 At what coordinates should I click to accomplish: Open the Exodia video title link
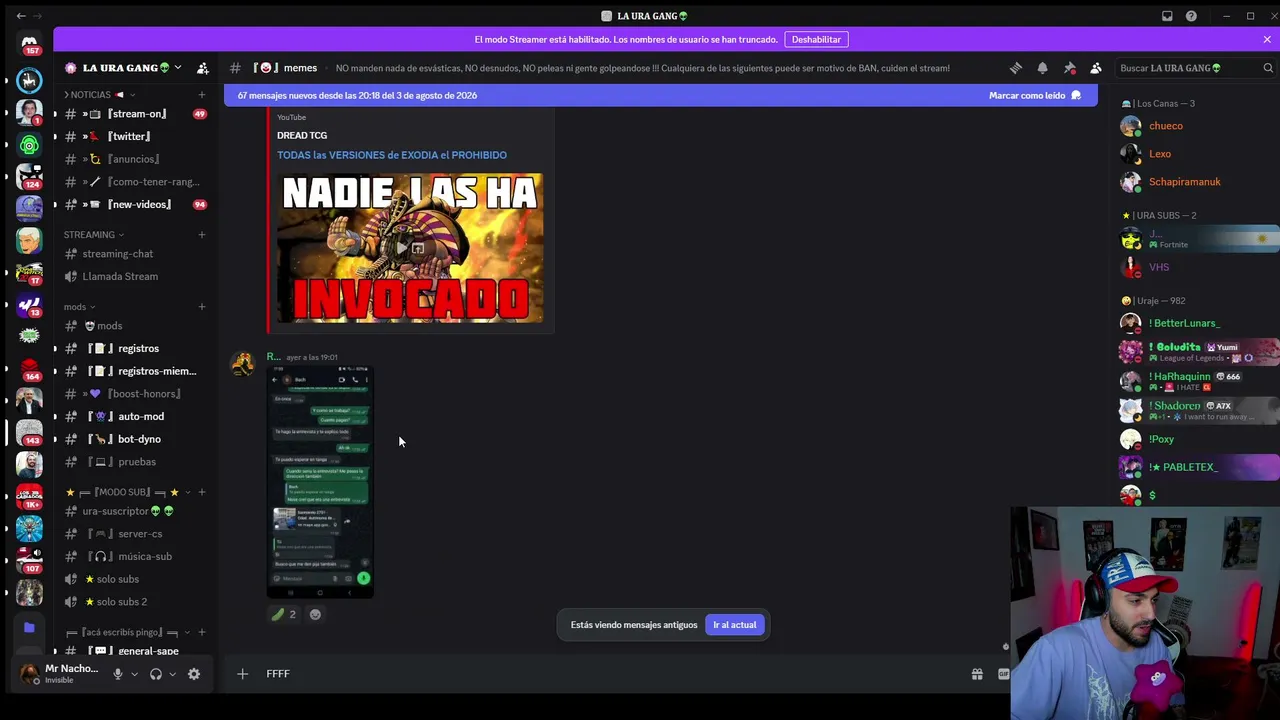pos(392,155)
